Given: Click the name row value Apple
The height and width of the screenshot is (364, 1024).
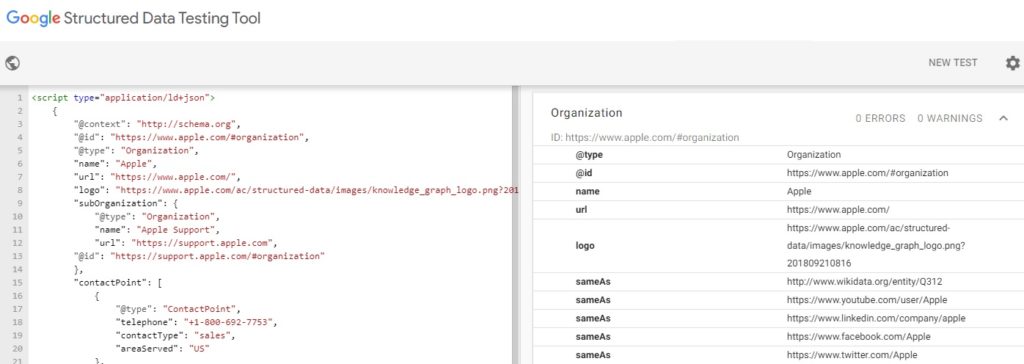Looking at the screenshot, I should point(799,191).
